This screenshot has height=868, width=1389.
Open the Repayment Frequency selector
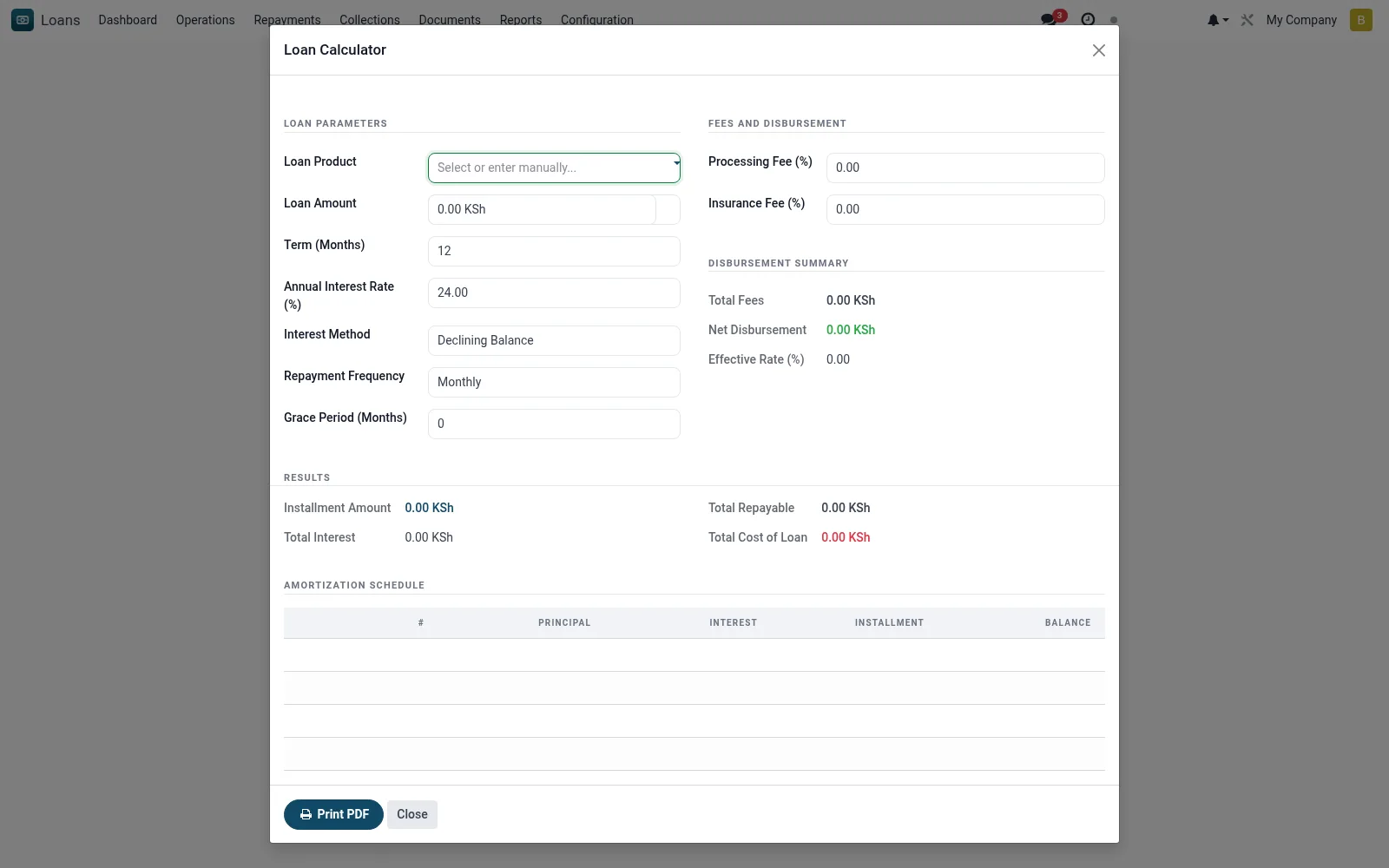click(x=554, y=382)
